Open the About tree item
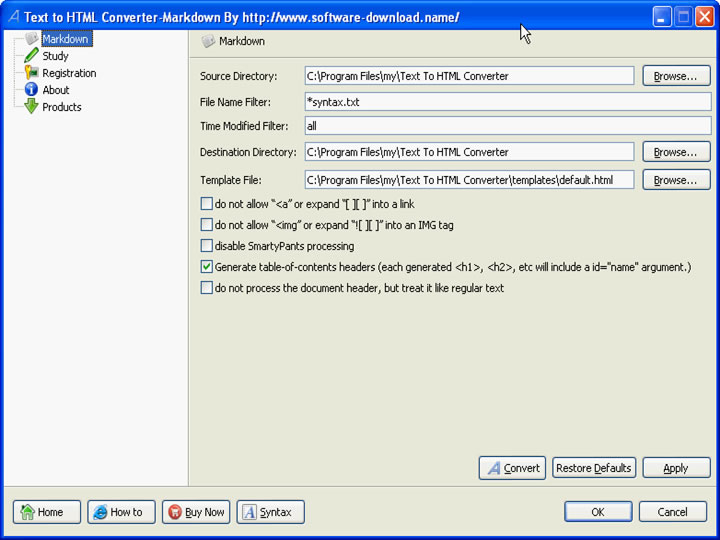The image size is (720, 540). [x=56, y=90]
